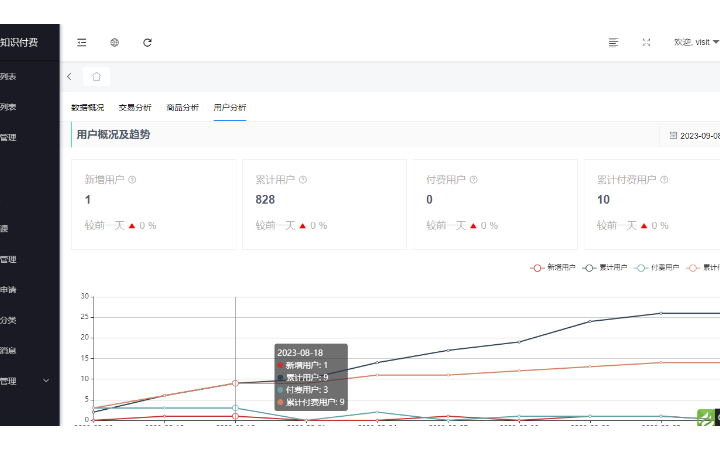The image size is (720, 450).
Task: Click the 0 value in 付费用户 card
Action: point(429,200)
